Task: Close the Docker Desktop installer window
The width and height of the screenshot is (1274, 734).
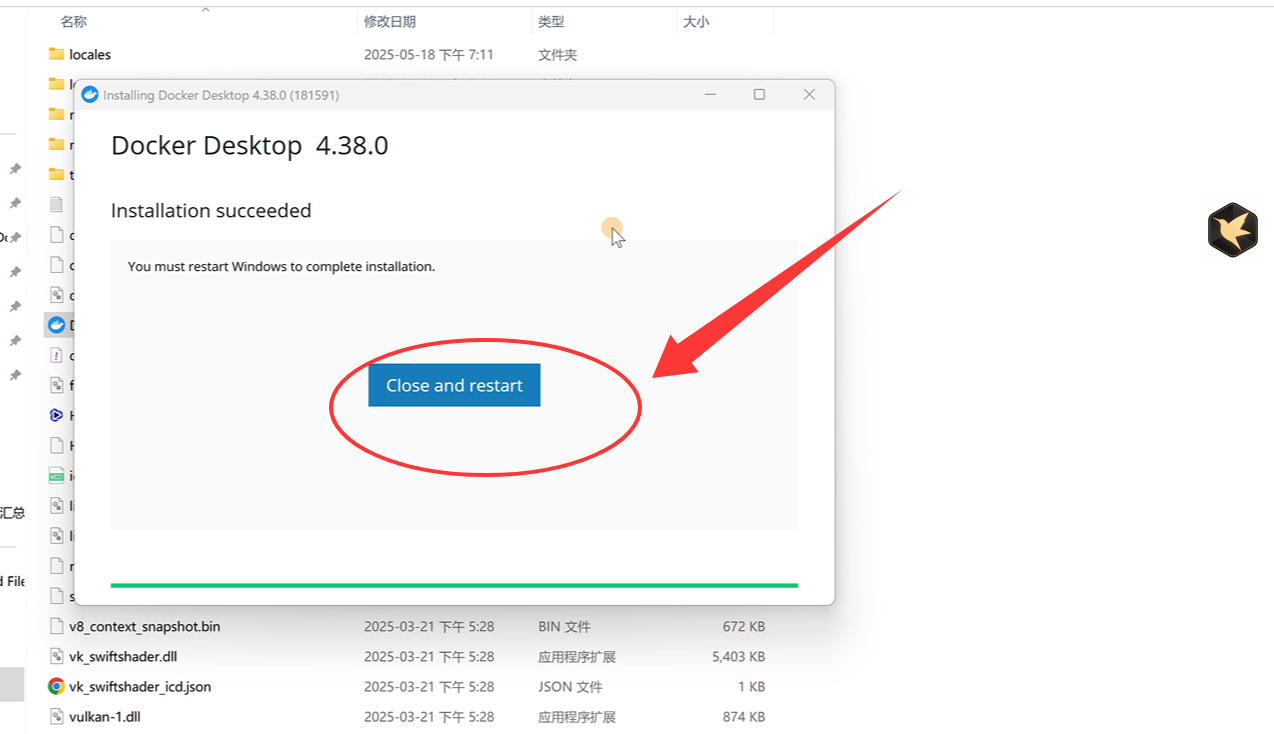Action: pyautogui.click(x=809, y=94)
